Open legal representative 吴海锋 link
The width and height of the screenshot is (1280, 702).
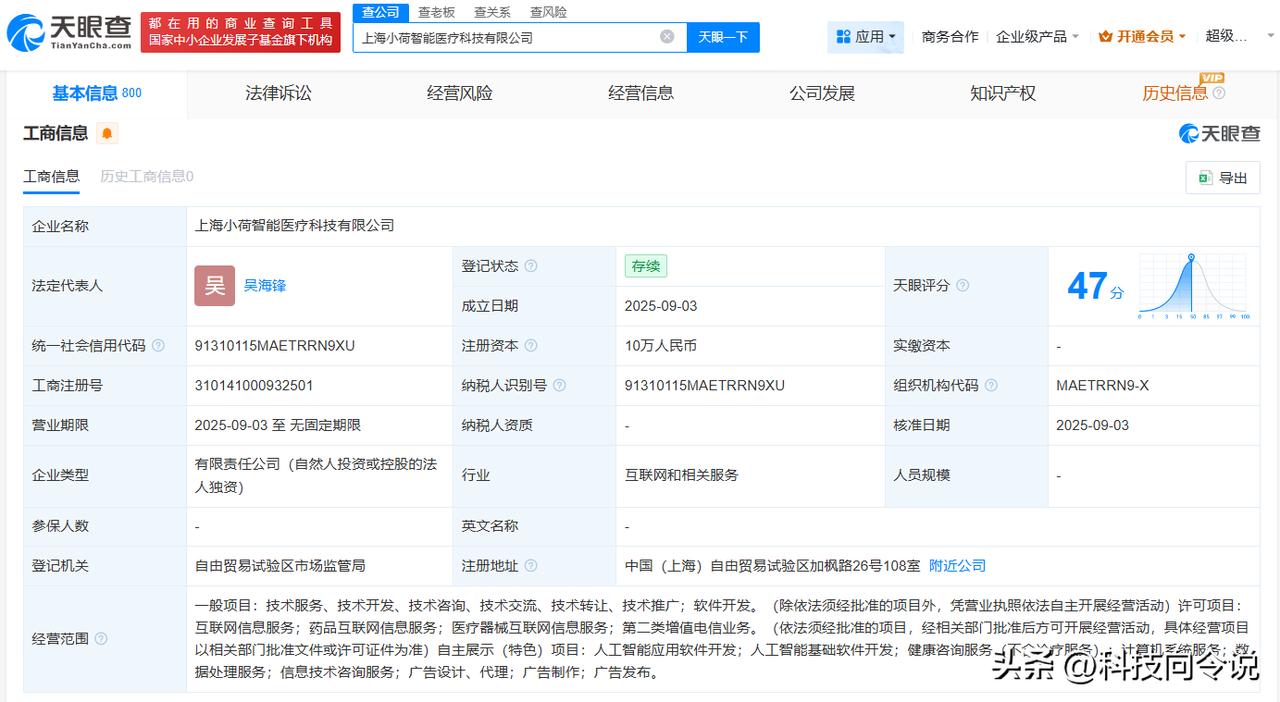click(265, 285)
